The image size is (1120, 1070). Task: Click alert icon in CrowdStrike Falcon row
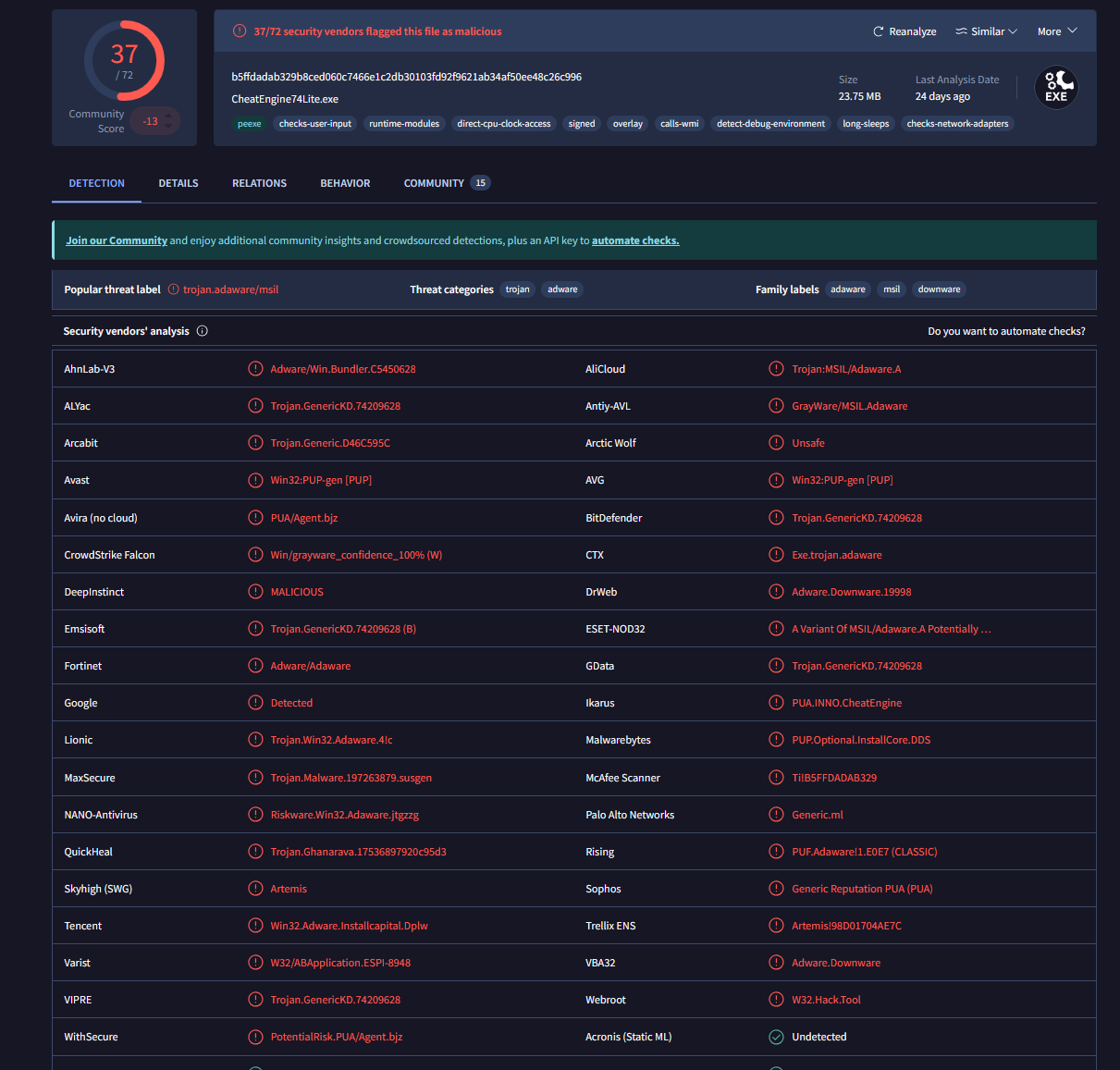(x=255, y=554)
